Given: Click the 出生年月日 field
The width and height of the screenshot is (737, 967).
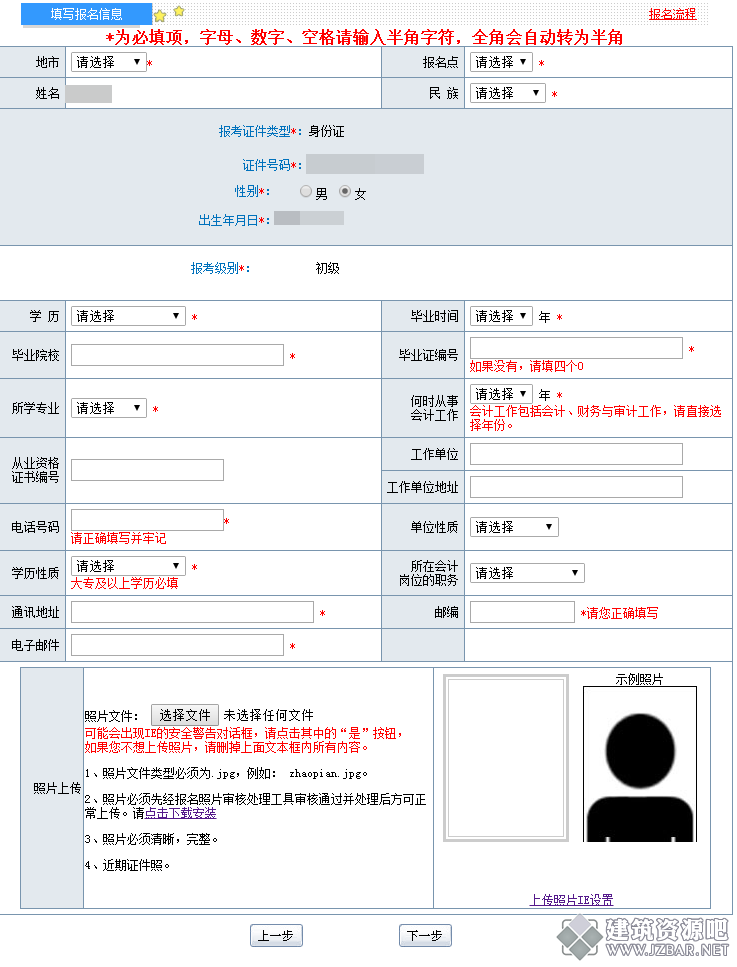Looking at the screenshot, I should pyautogui.click(x=309, y=218).
